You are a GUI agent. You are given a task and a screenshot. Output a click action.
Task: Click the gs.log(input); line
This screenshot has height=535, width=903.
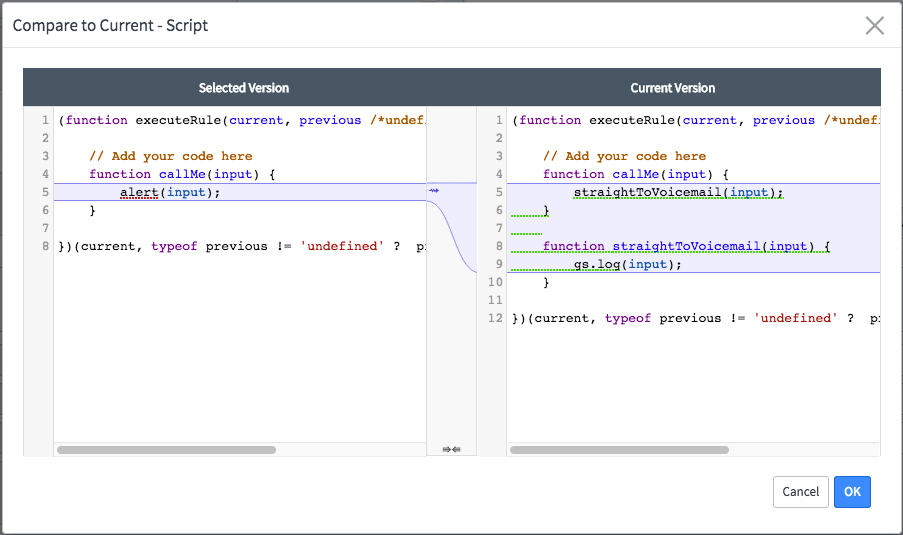pyautogui.click(x=628, y=264)
